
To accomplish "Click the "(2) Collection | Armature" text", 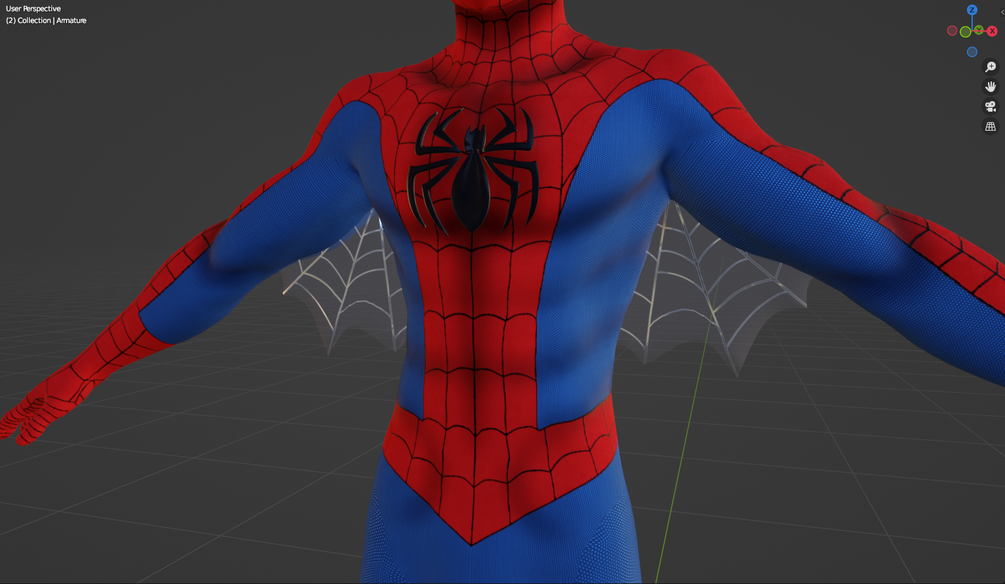I will pos(46,21).
